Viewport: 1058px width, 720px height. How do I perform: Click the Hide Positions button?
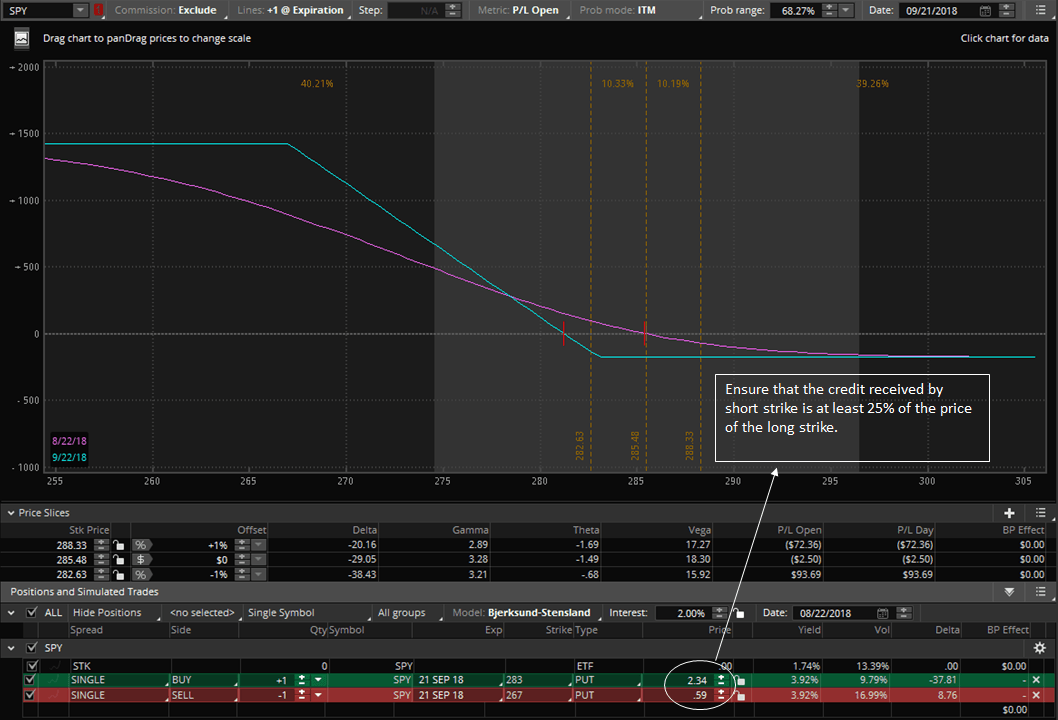105,612
